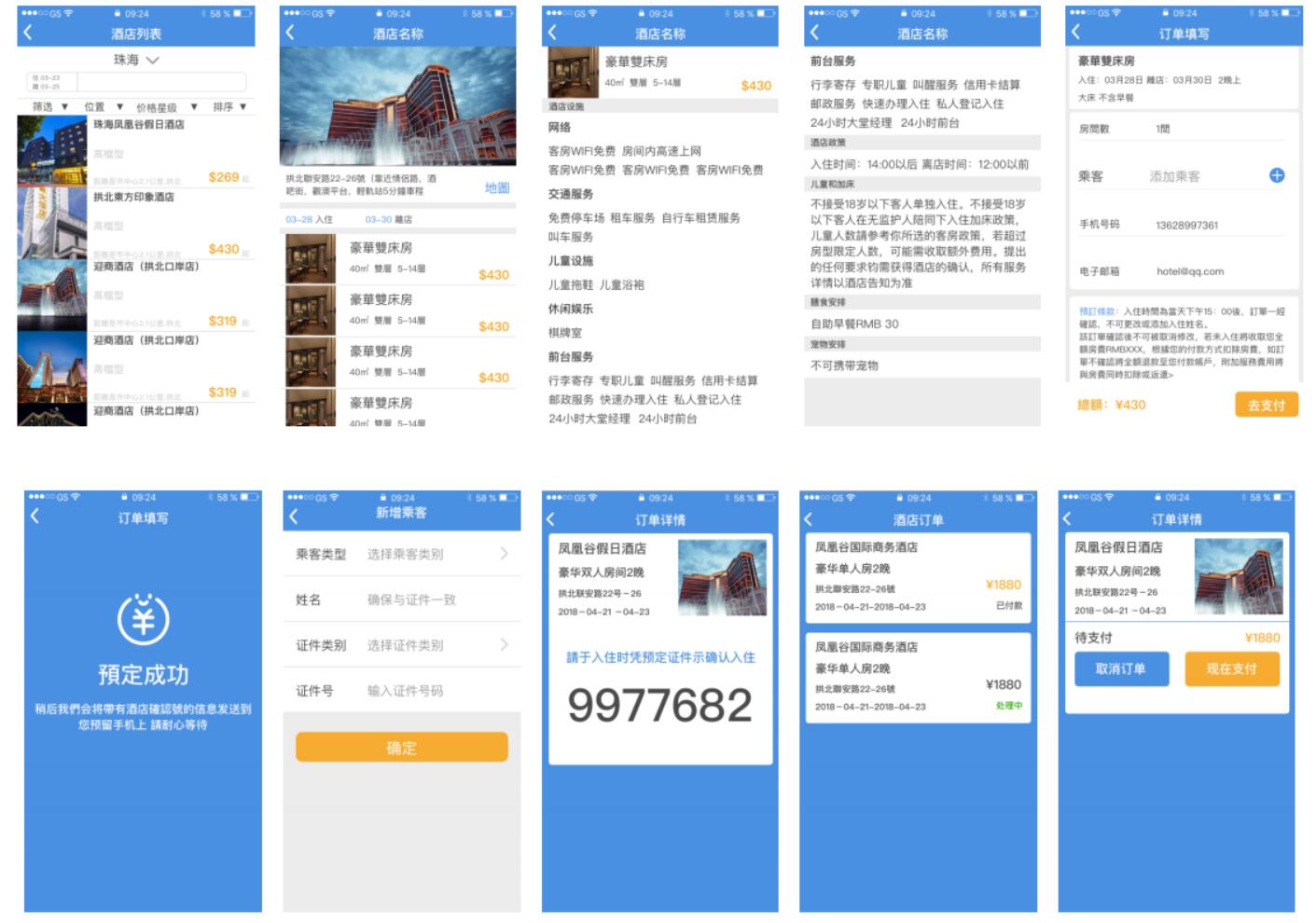Image resolution: width=1316 pixels, height=923 pixels.
Task: Expand the 珠海 city selector
Action: click(x=137, y=60)
